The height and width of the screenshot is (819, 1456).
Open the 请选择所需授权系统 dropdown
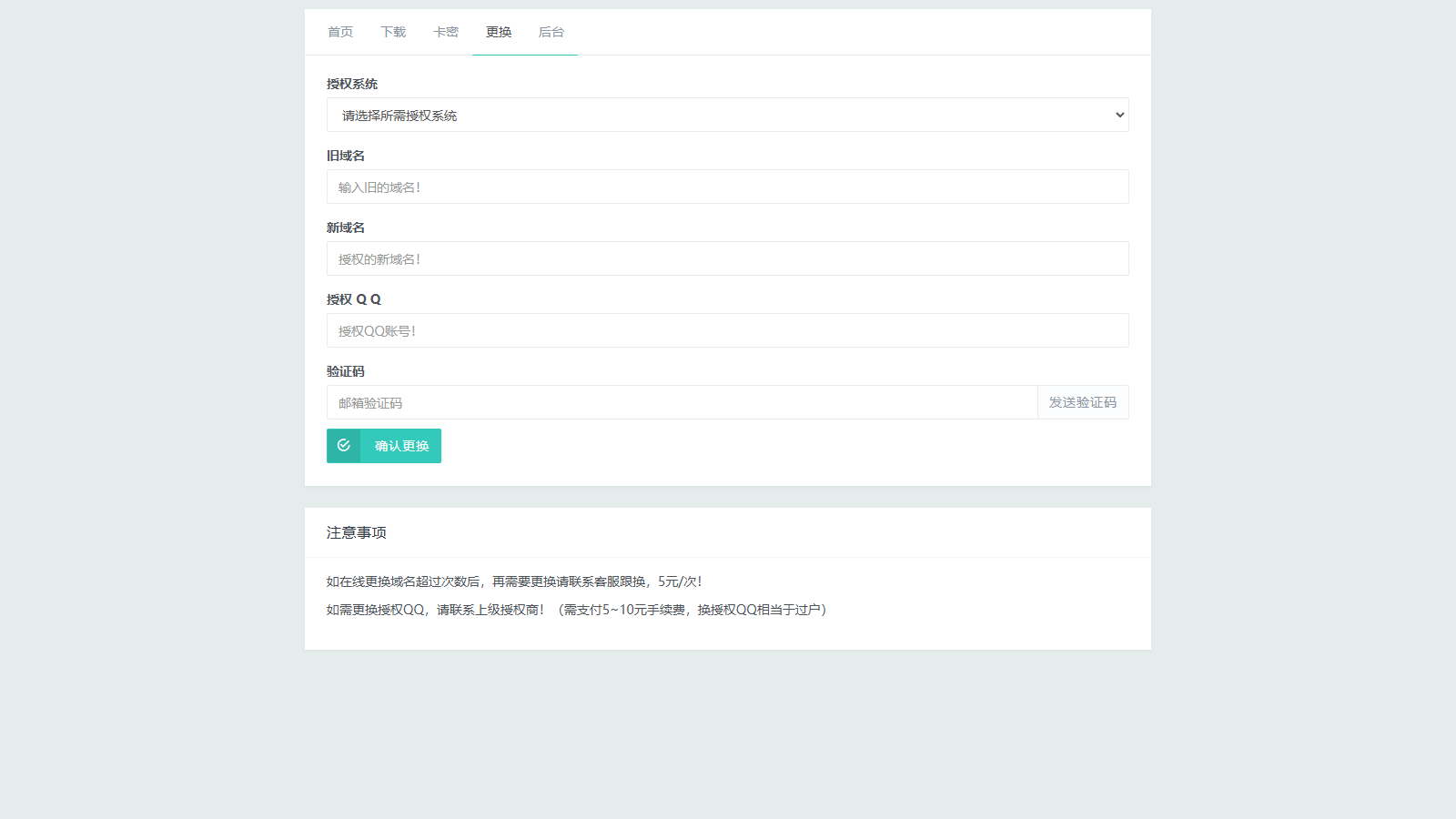tap(728, 115)
